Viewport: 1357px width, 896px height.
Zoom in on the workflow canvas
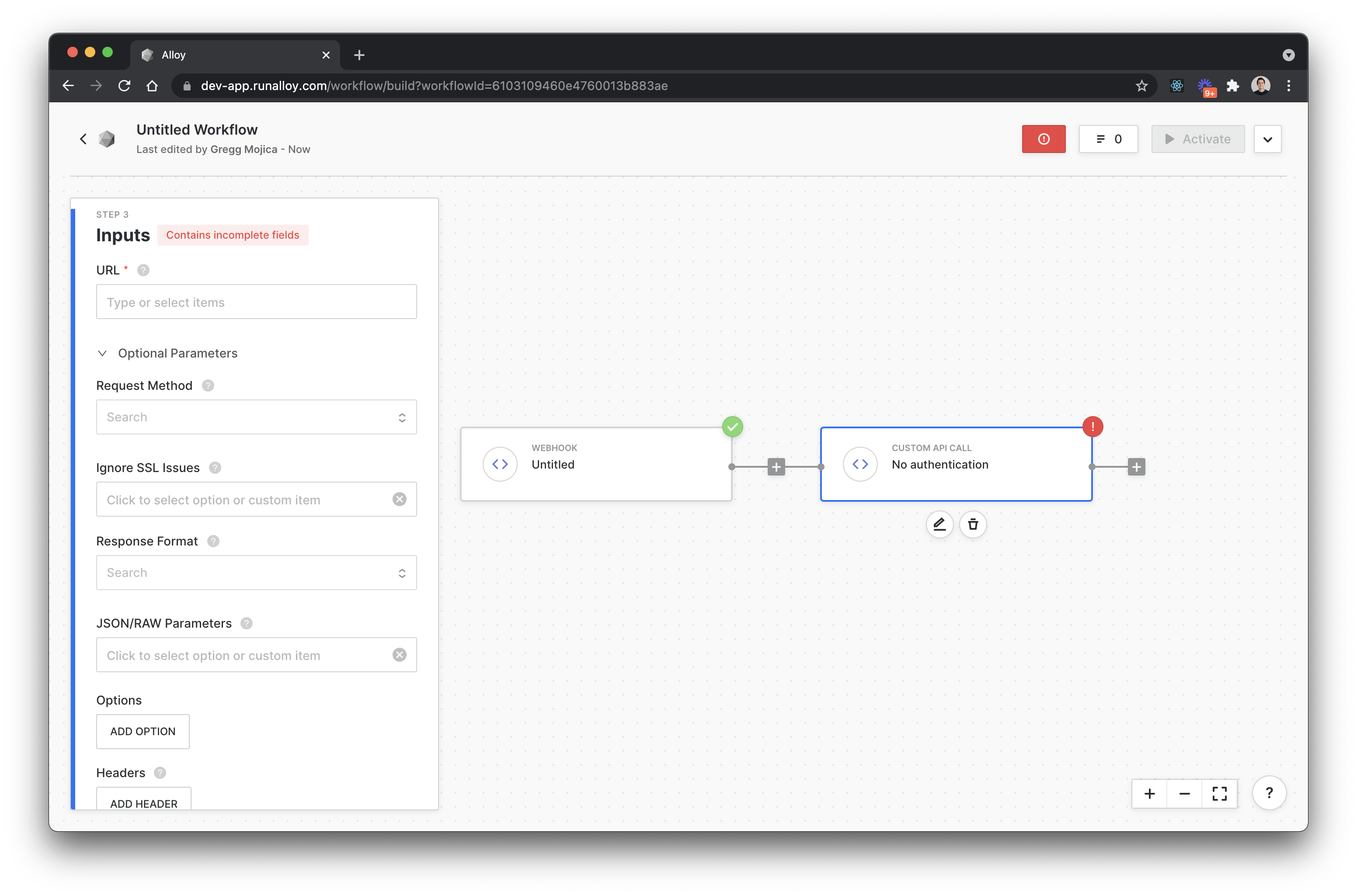1149,793
